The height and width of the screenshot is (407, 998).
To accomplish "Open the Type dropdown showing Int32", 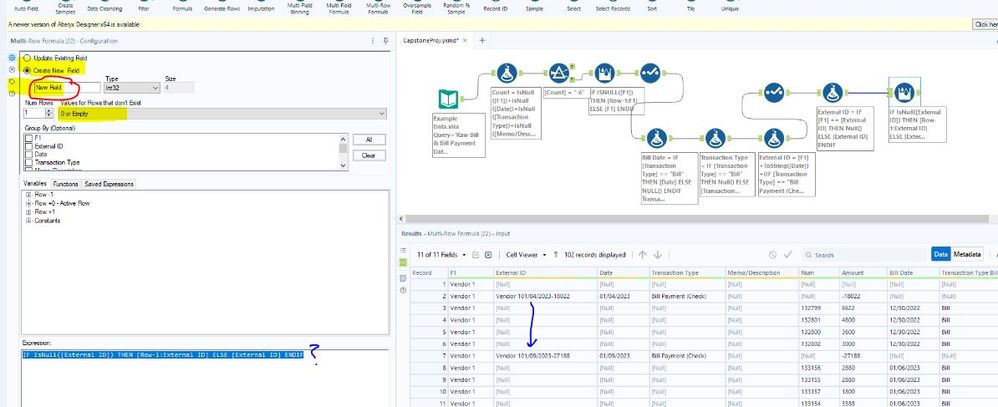I will pos(132,89).
